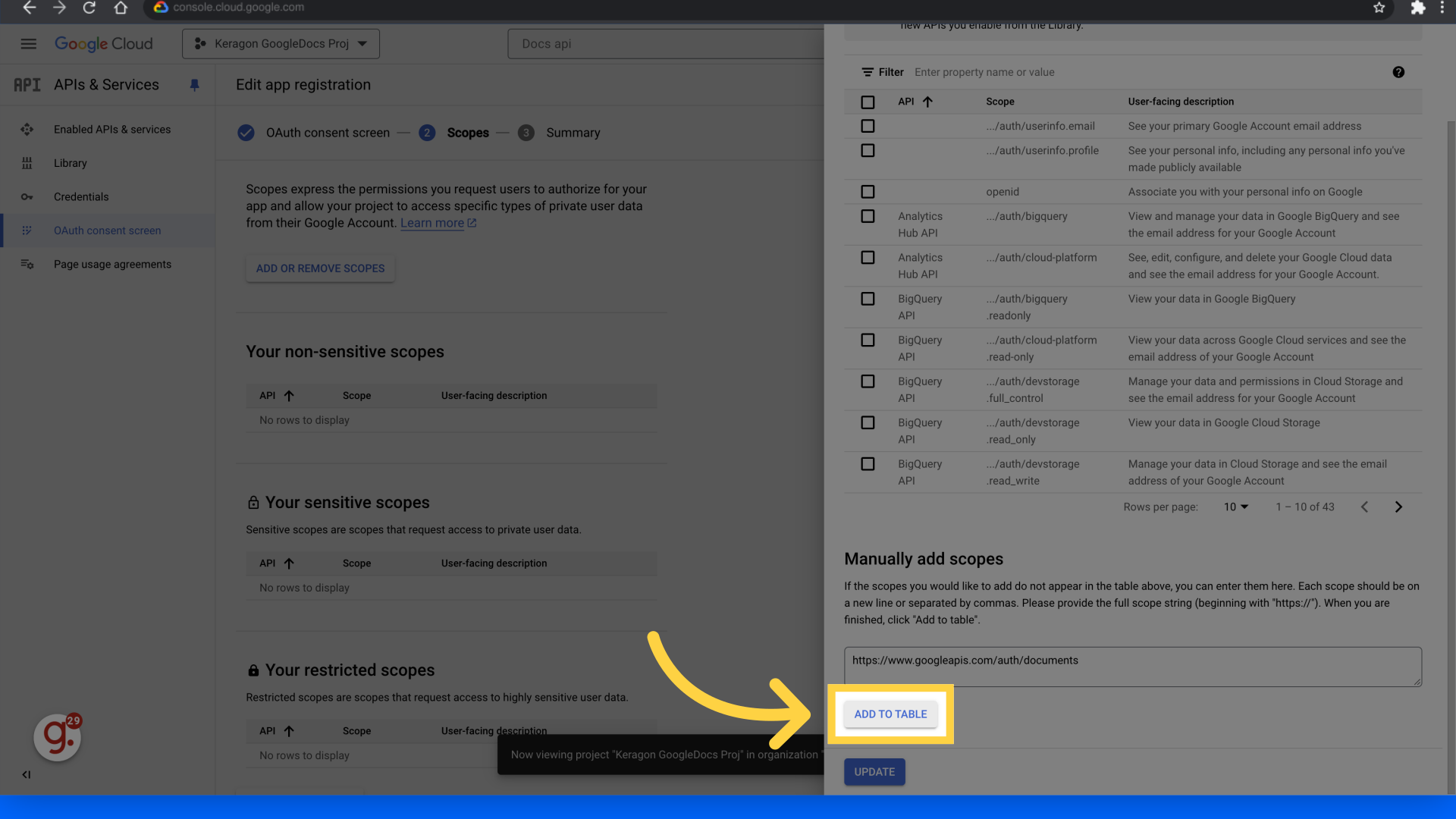This screenshot has width=1456, height=819.
Task: Open browser three-dot menu
Action: point(1440,8)
